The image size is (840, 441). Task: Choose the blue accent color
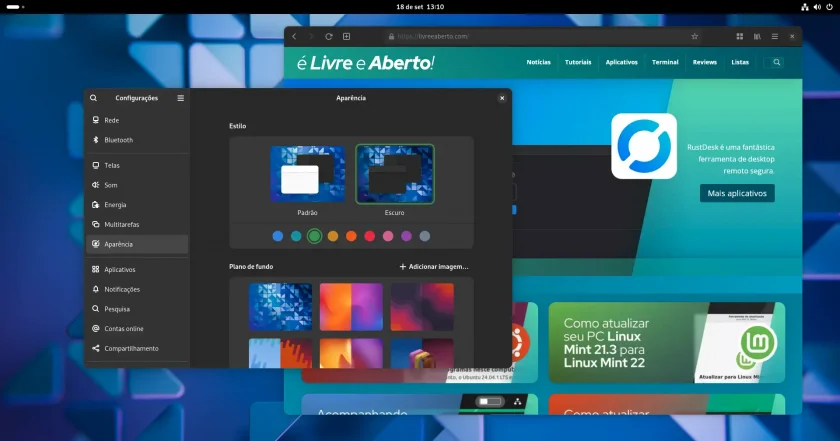(x=278, y=236)
